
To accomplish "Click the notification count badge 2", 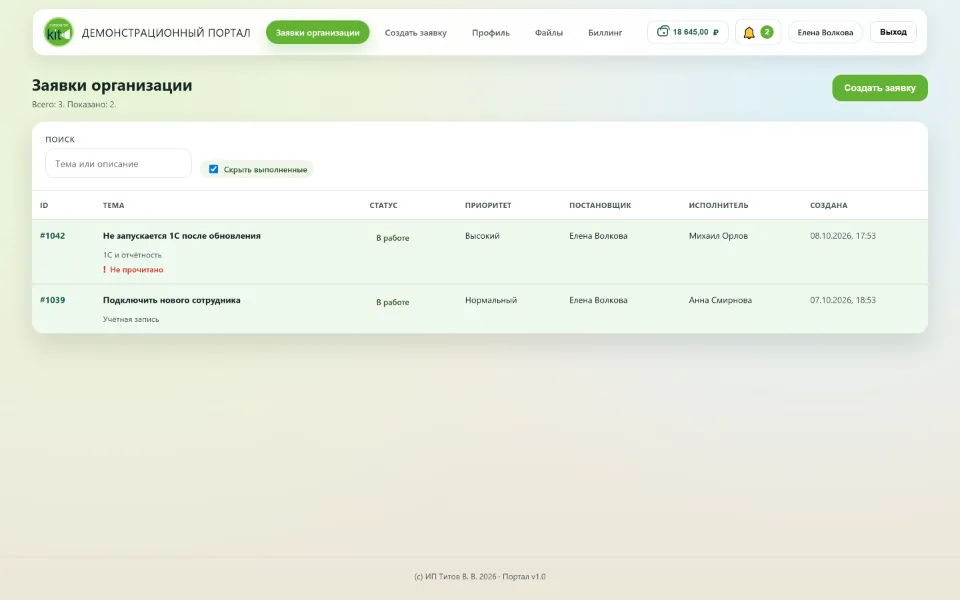I will 767,32.
